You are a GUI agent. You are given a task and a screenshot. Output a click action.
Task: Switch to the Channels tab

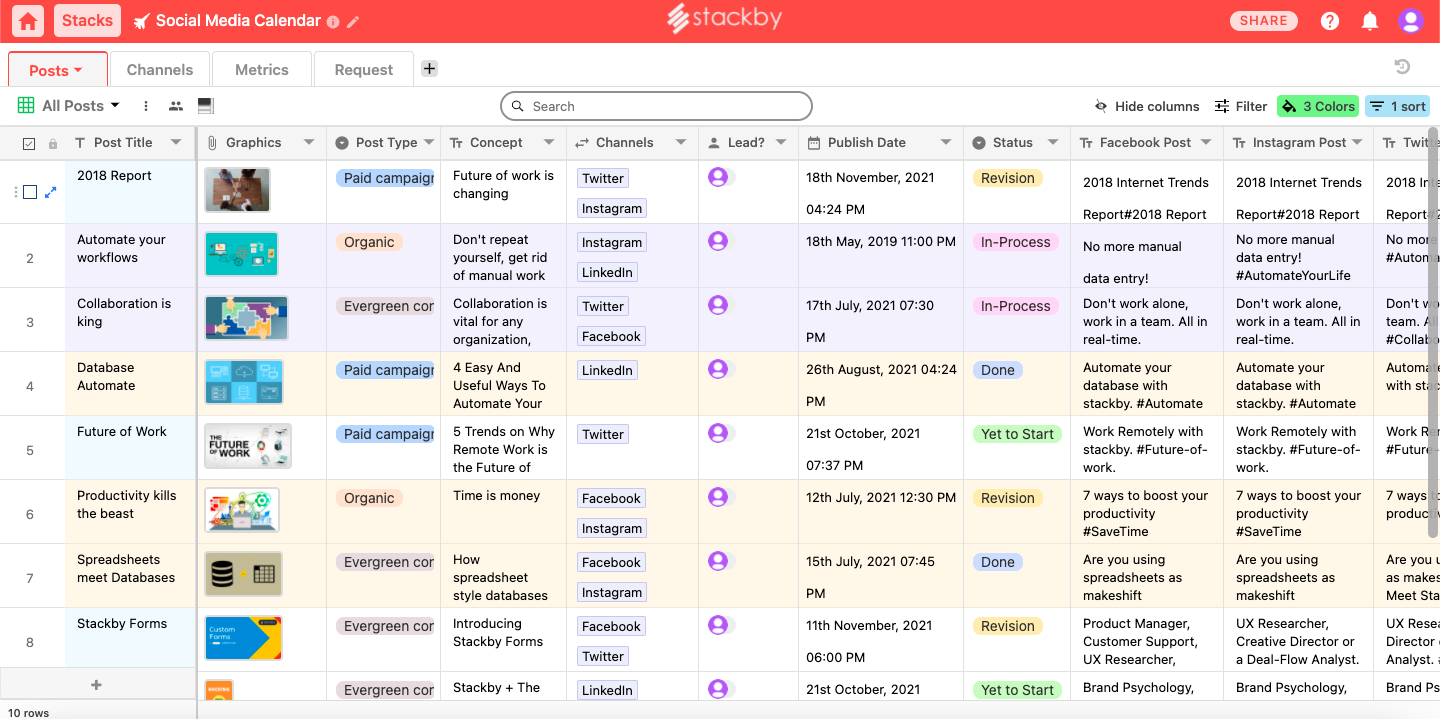pyautogui.click(x=160, y=70)
